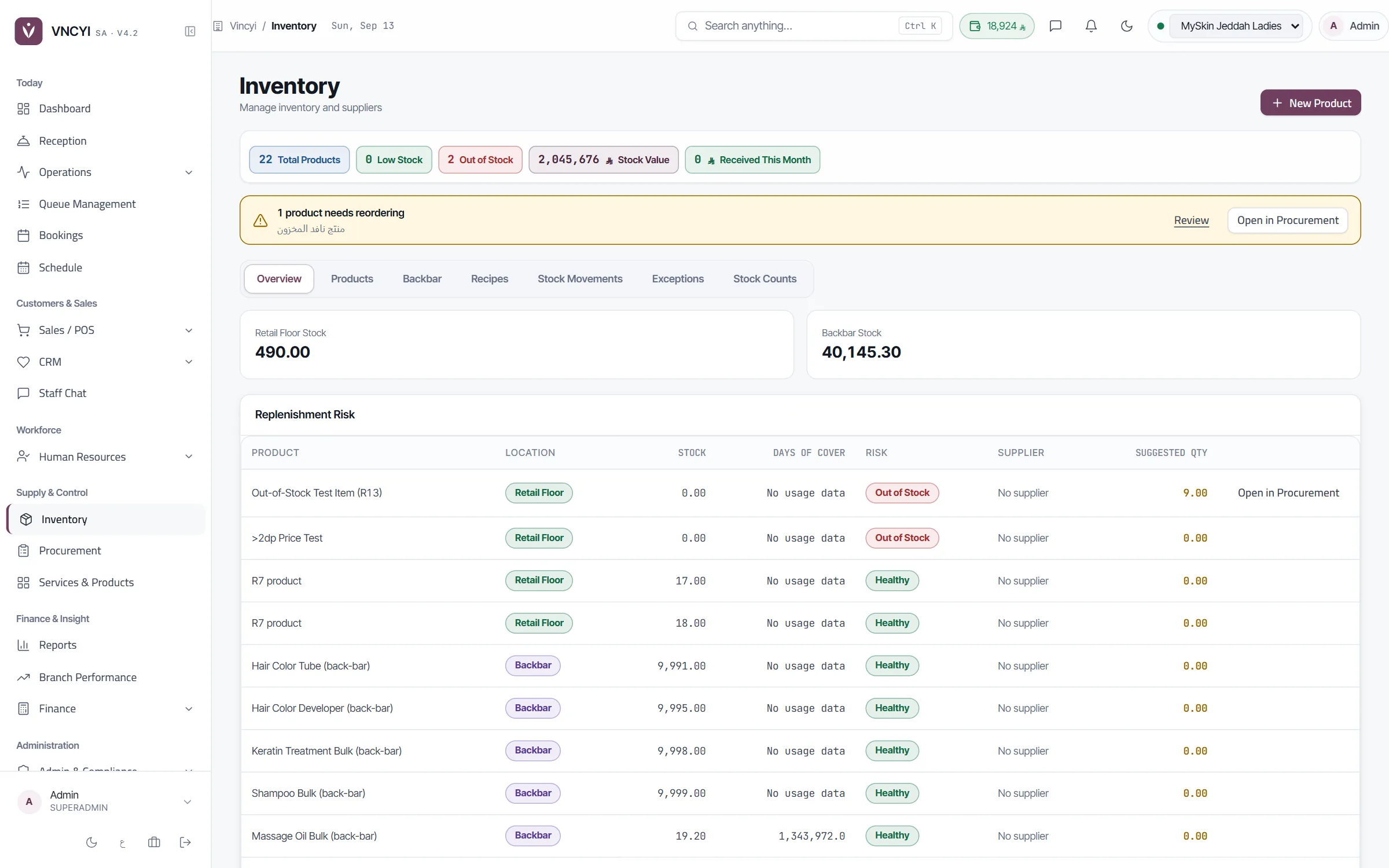Click the search magnifier icon

[x=692, y=26]
